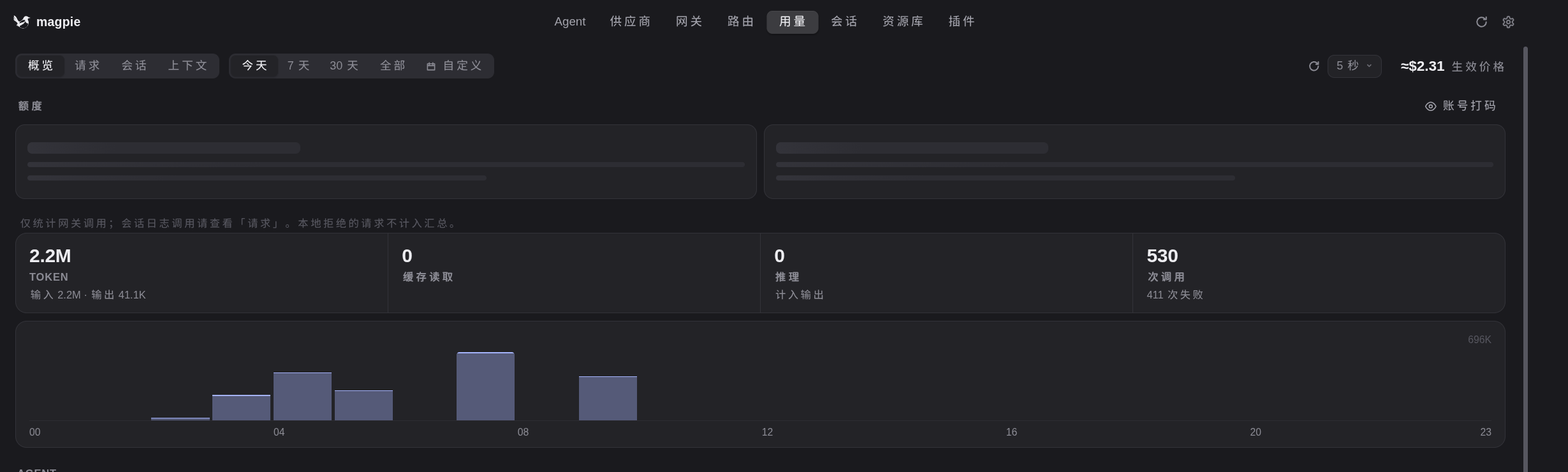Choose the 30 天 time range
This screenshot has width=1568, height=472.
344,66
